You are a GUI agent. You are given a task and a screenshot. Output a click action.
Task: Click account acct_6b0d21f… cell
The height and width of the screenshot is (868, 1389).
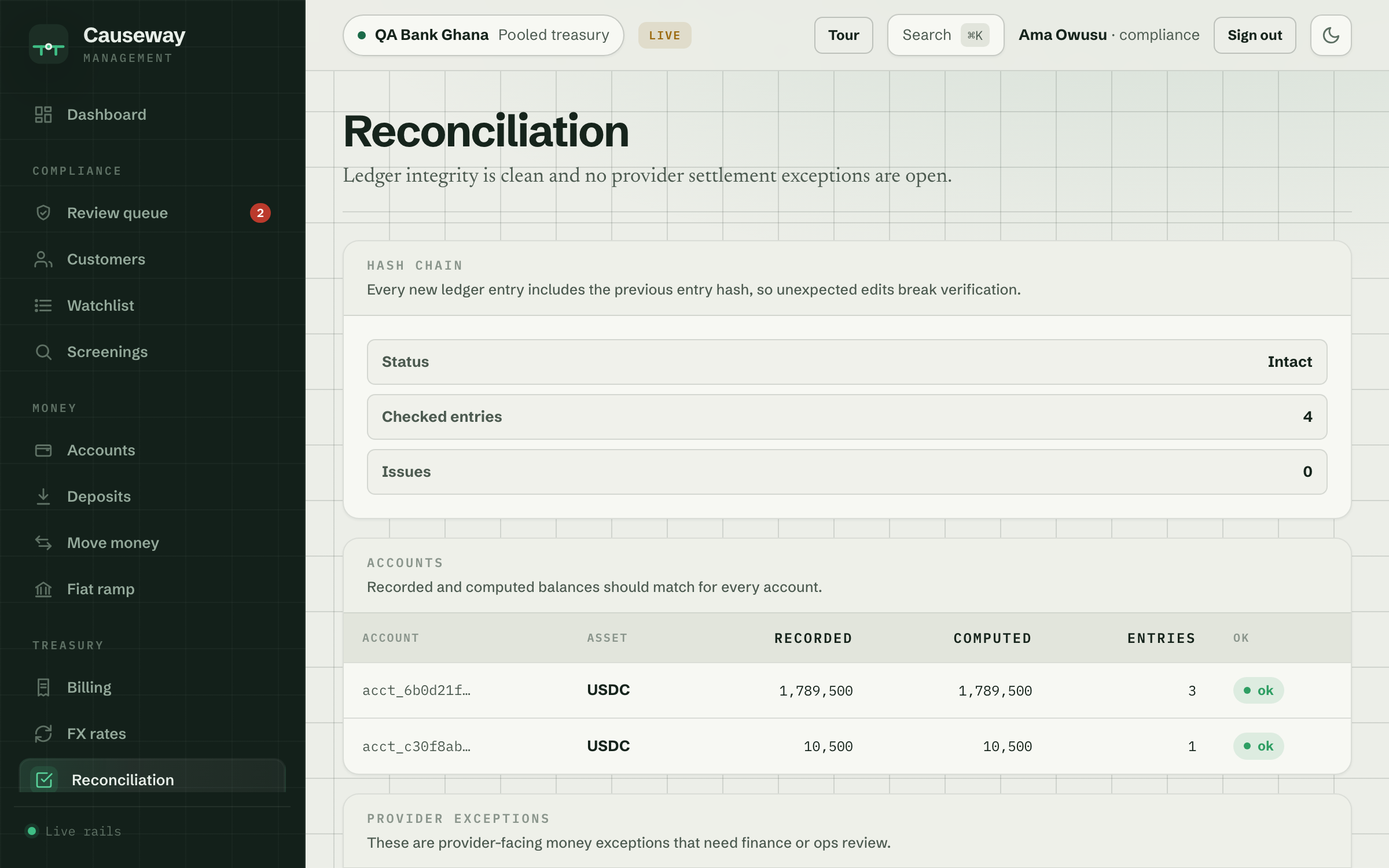point(417,690)
